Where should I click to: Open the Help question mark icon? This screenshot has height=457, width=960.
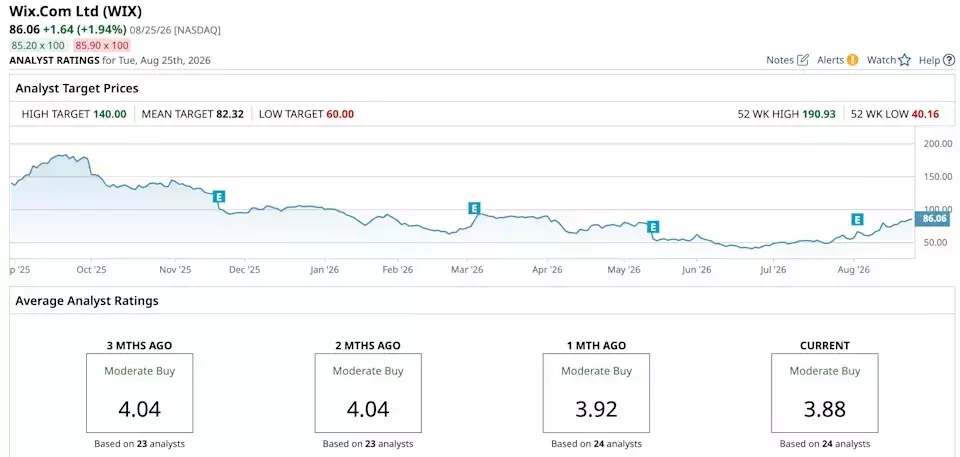949,60
